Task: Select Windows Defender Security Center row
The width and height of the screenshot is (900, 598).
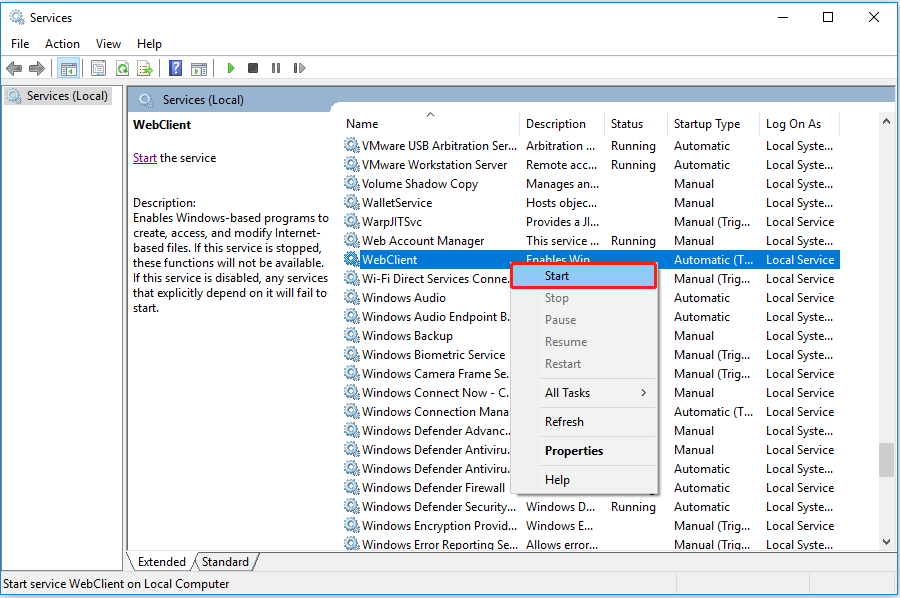Action: 591,506
